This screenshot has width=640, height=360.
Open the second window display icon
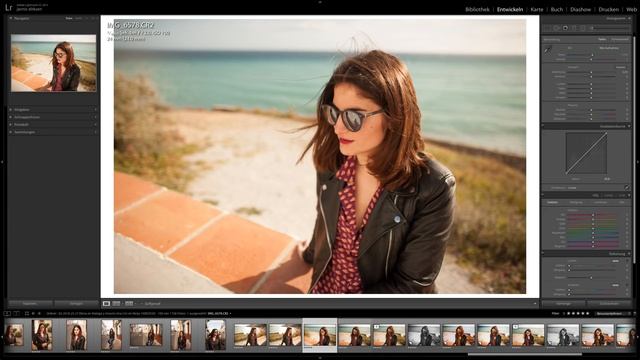[x=16, y=313]
